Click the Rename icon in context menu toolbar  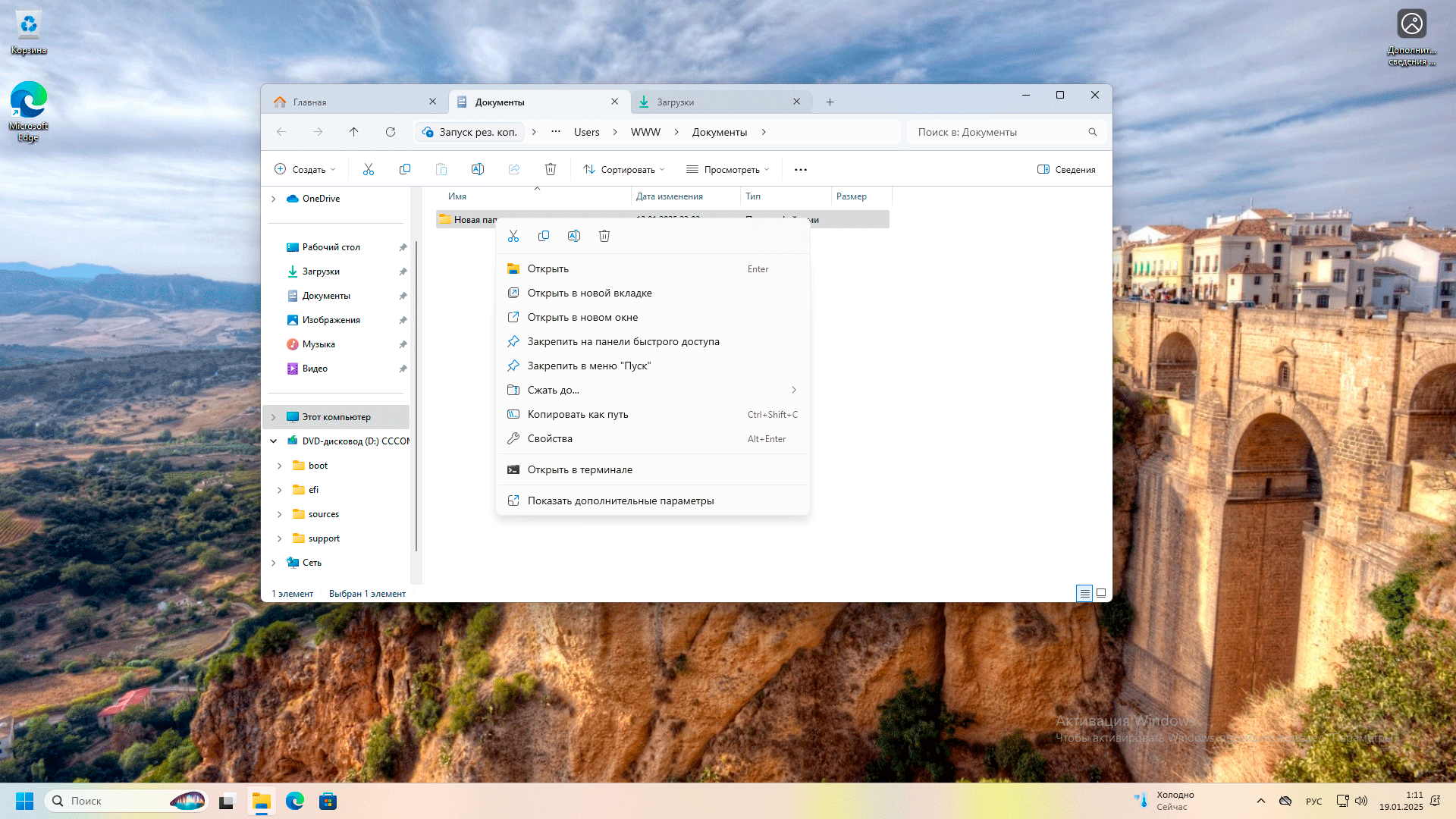click(573, 235)
